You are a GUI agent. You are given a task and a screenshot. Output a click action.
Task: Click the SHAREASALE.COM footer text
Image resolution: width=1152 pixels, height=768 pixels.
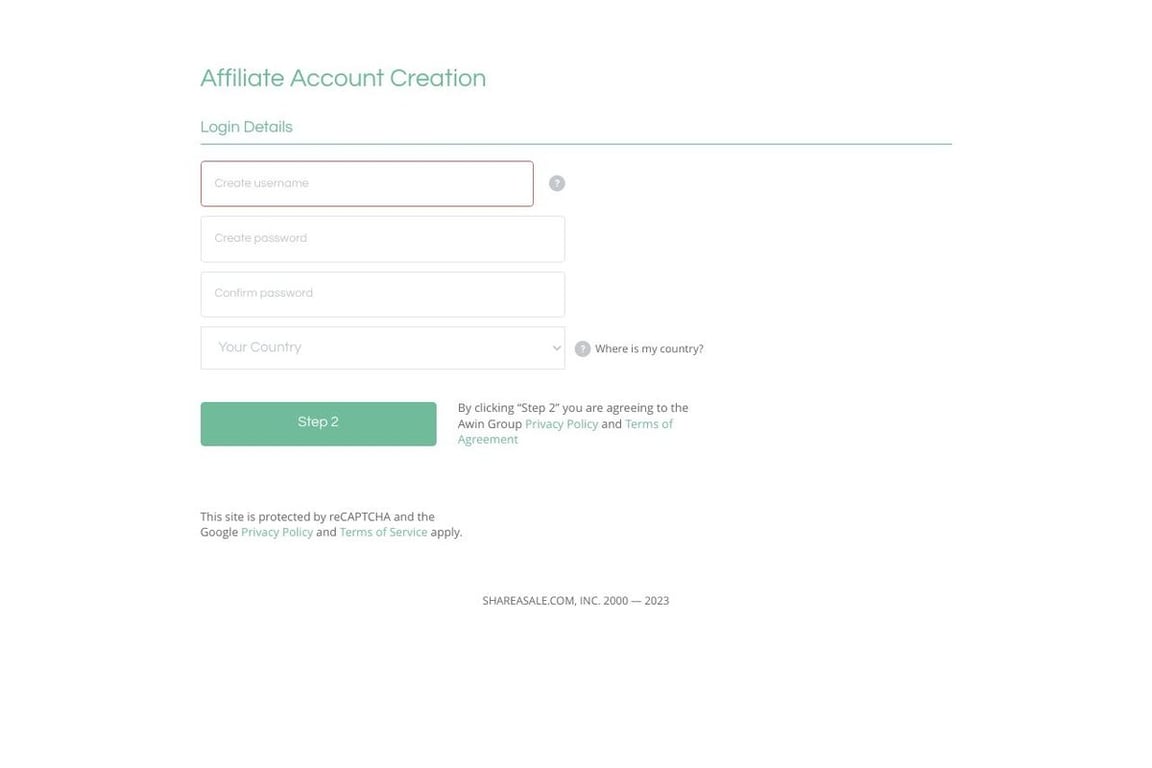pyautogui.click(x=576, y=600)
